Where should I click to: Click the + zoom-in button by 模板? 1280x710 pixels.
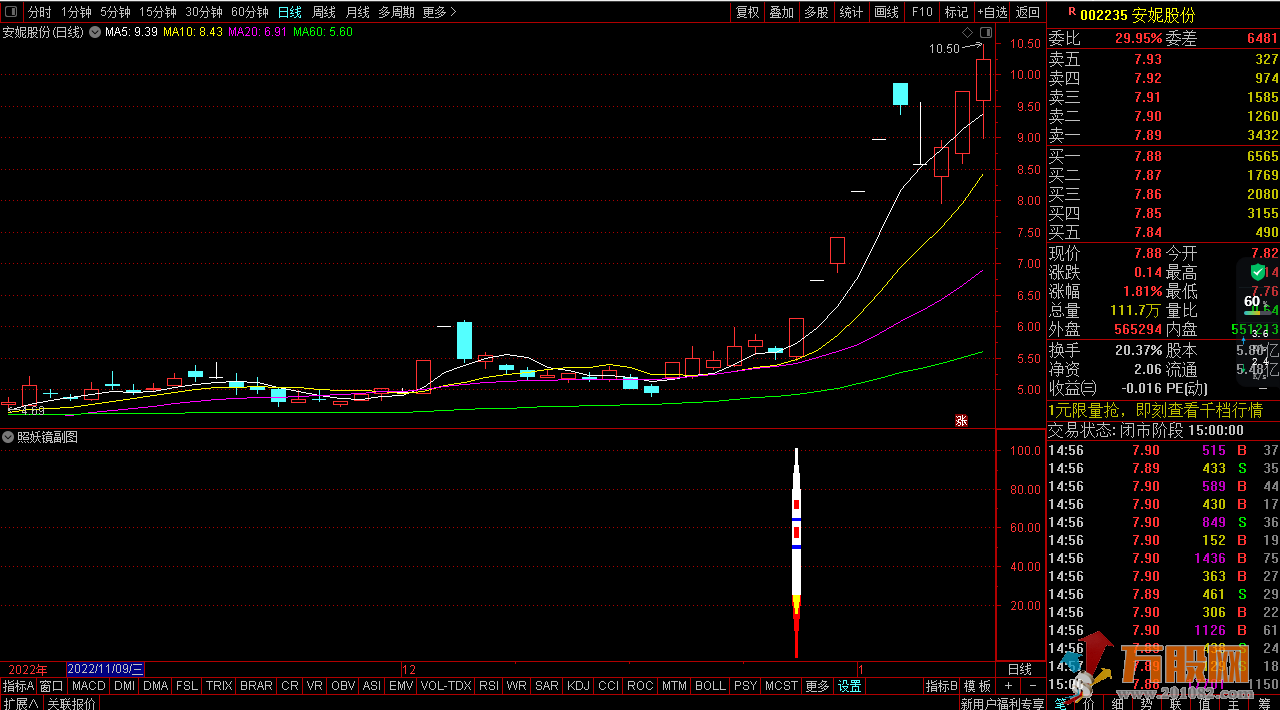(x=1008, y=686)
